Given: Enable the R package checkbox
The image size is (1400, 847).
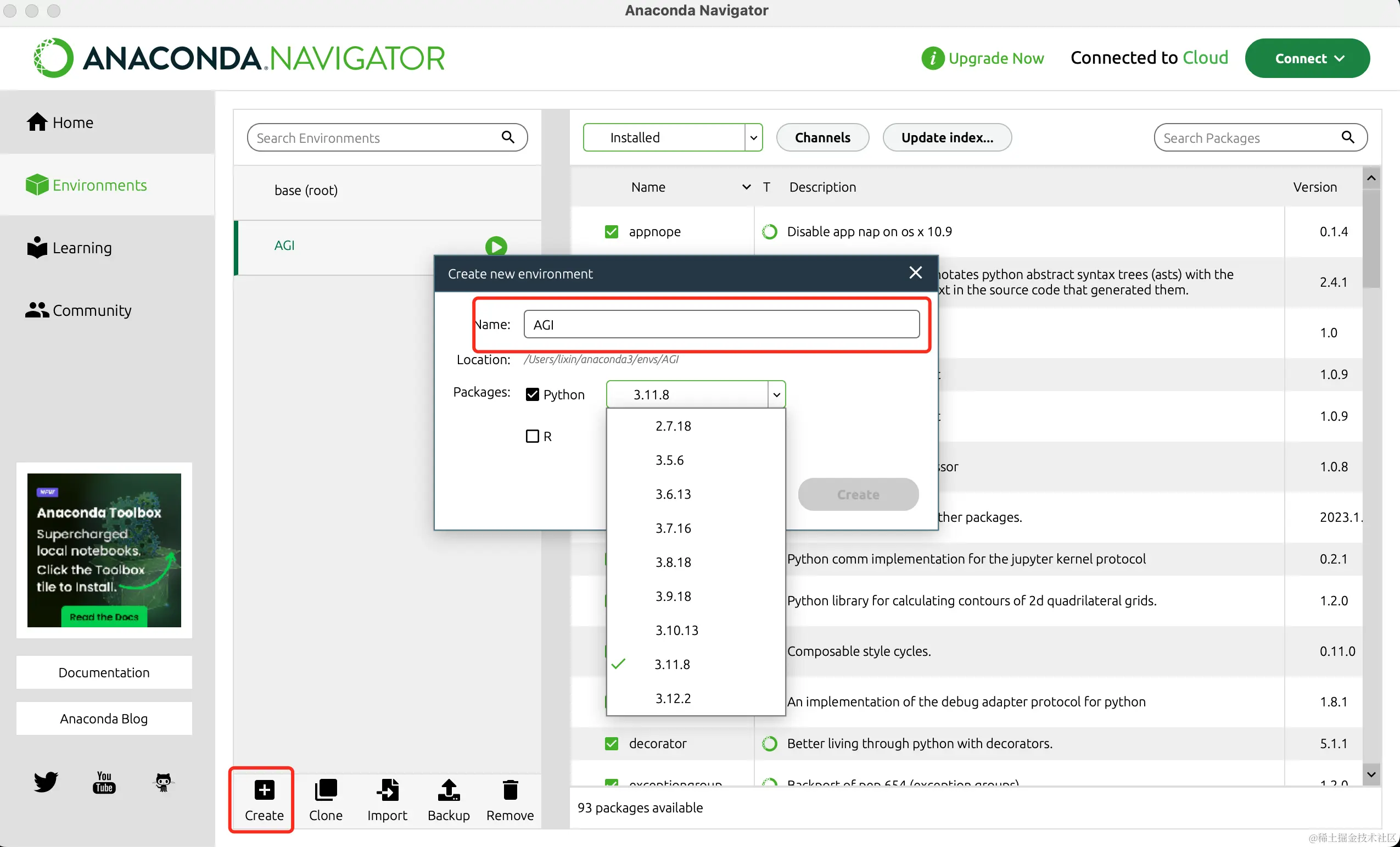Looking at the screenshot, I should [x=533, y=436].
